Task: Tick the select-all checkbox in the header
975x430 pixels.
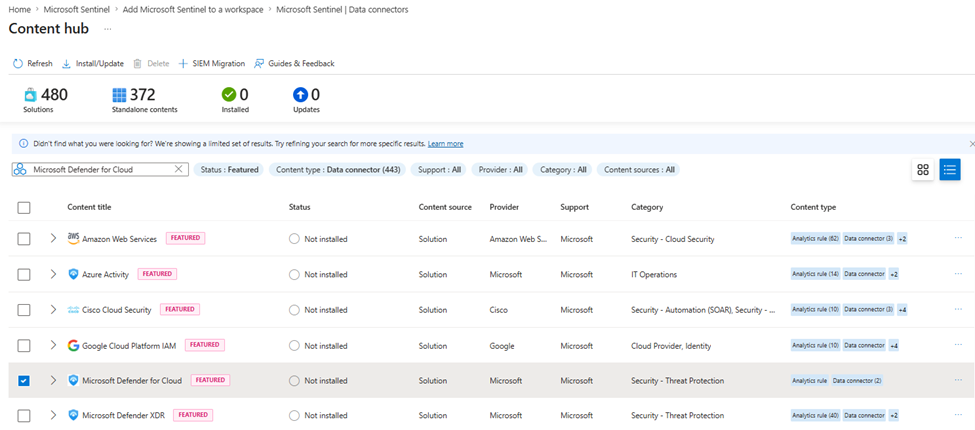Action: tap(24, 208)
